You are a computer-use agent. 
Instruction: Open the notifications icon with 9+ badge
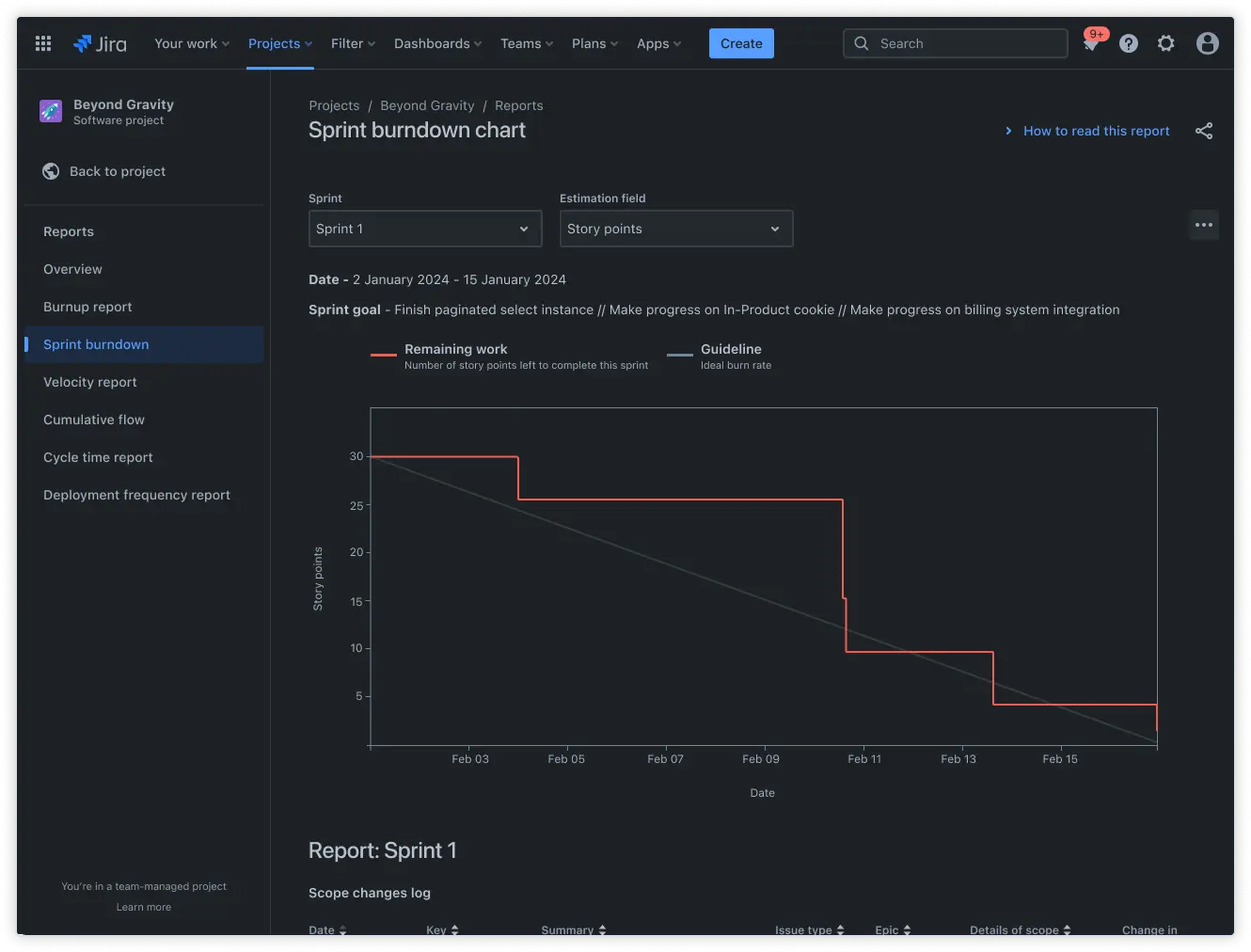pyautogui.click(x=1092, y=42)
